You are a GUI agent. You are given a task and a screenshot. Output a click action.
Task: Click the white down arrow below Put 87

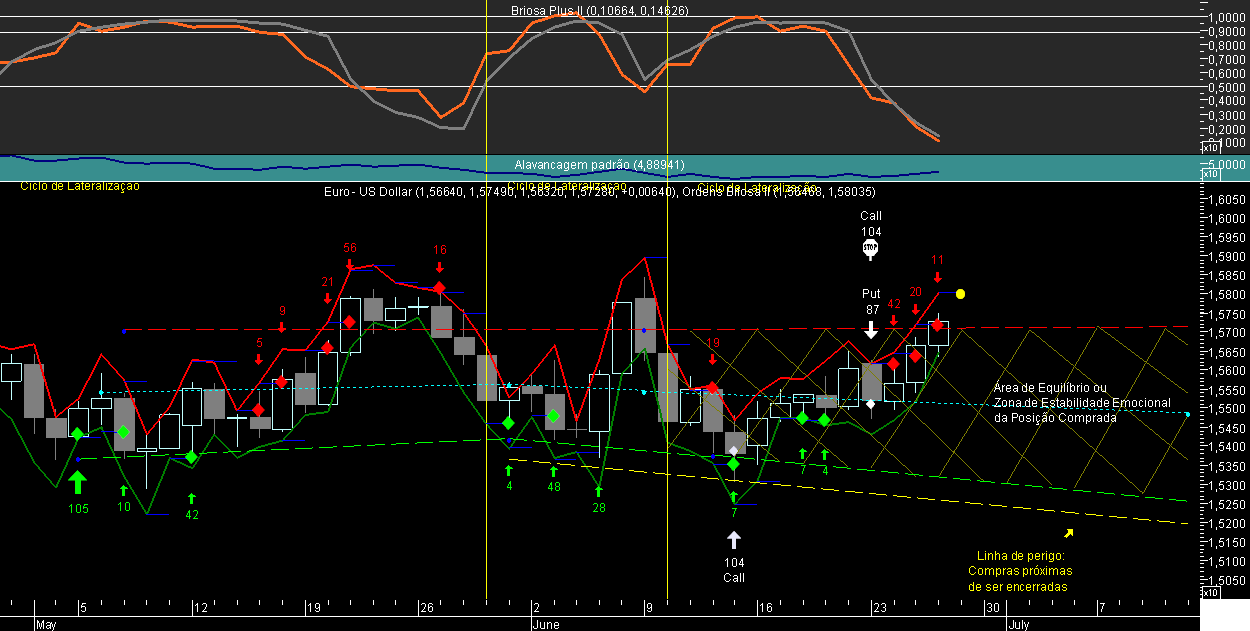point(871,329)
